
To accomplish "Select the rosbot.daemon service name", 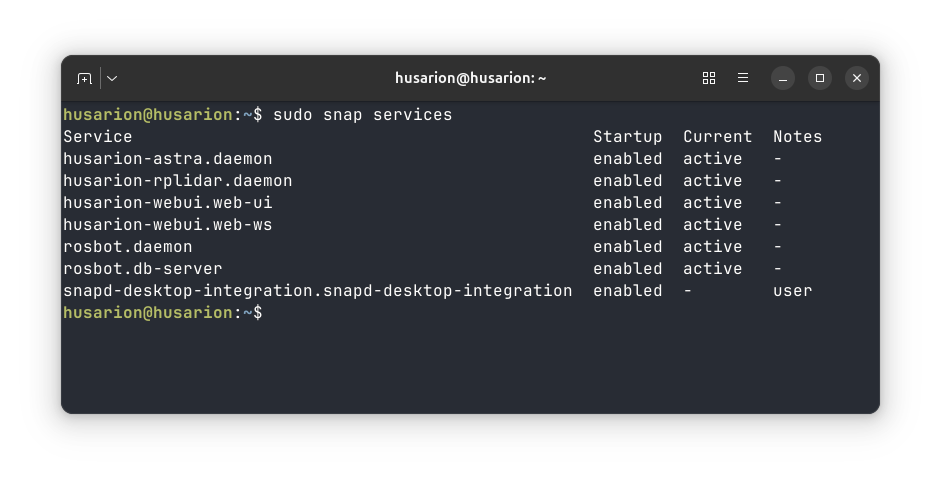I will click(127, 247).
